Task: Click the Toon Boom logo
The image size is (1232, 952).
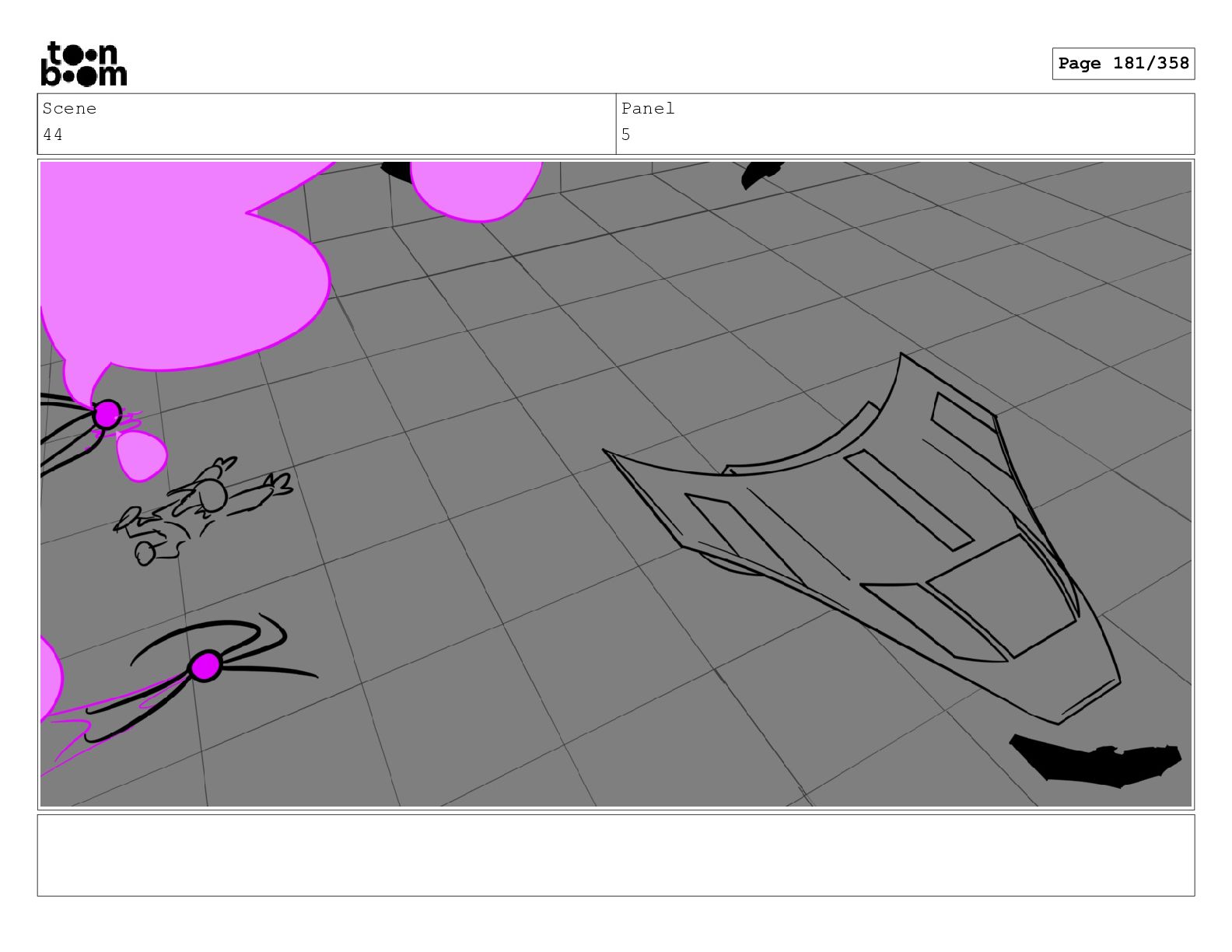Action: click(83, 64)
